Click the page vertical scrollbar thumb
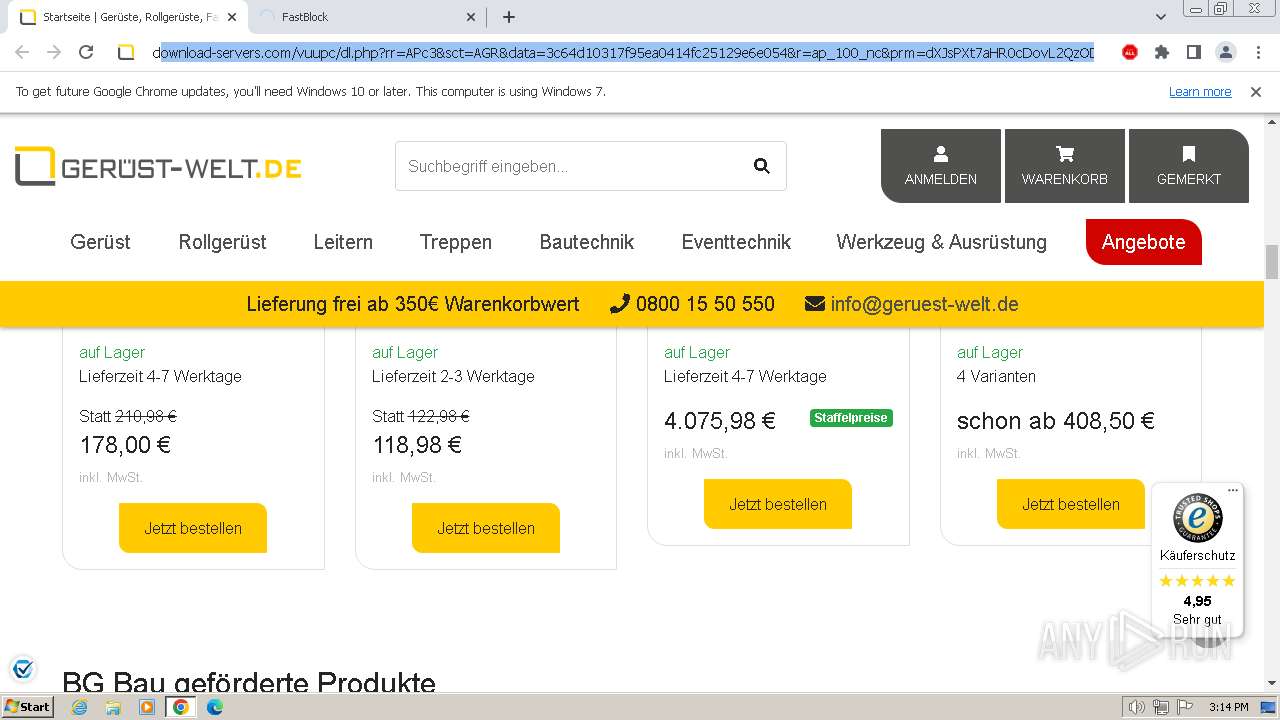Screen dimensions: 1280x720 pos(1272,262)
